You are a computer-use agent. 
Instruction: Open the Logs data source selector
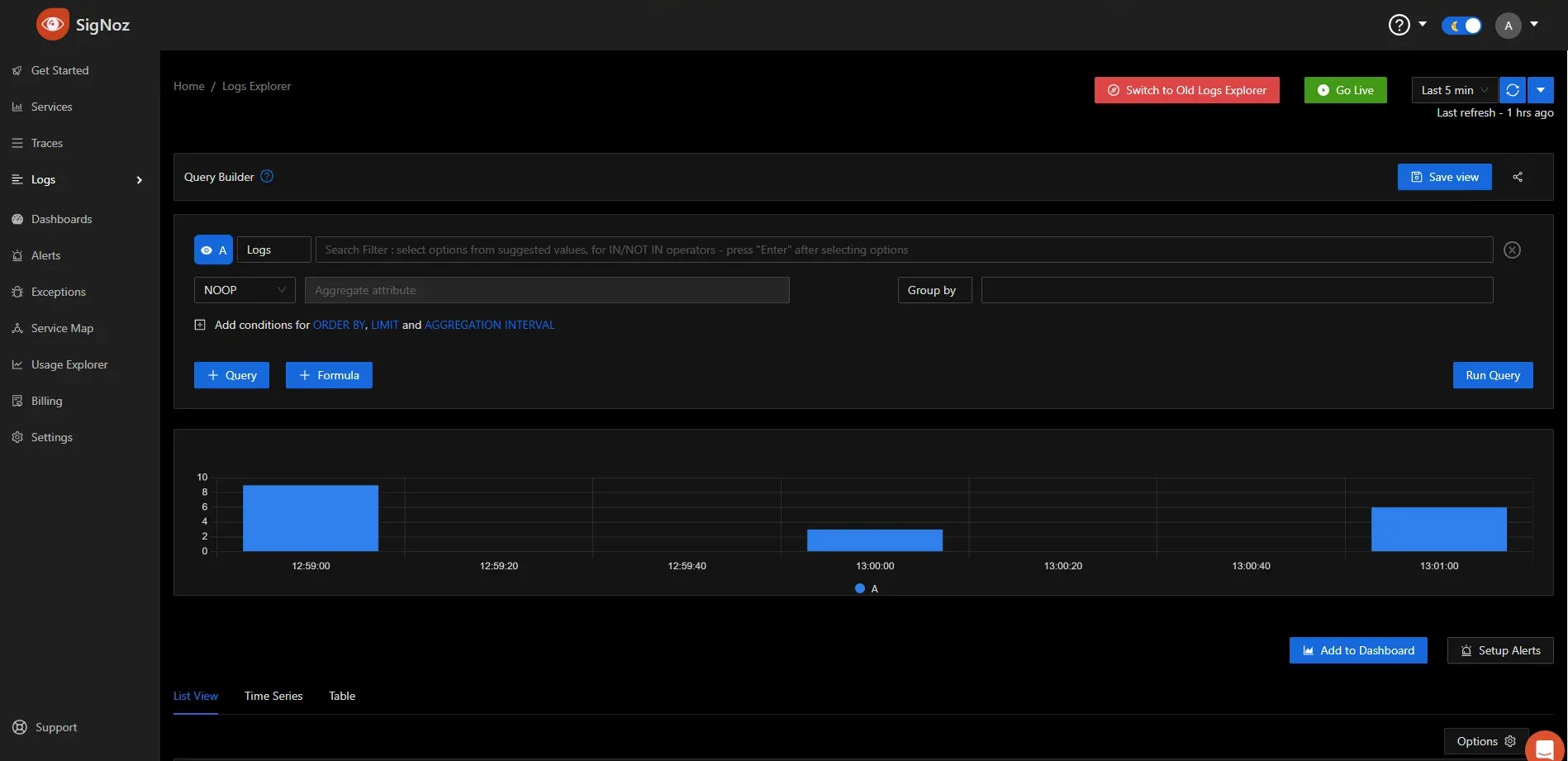(x=274, y=250)
